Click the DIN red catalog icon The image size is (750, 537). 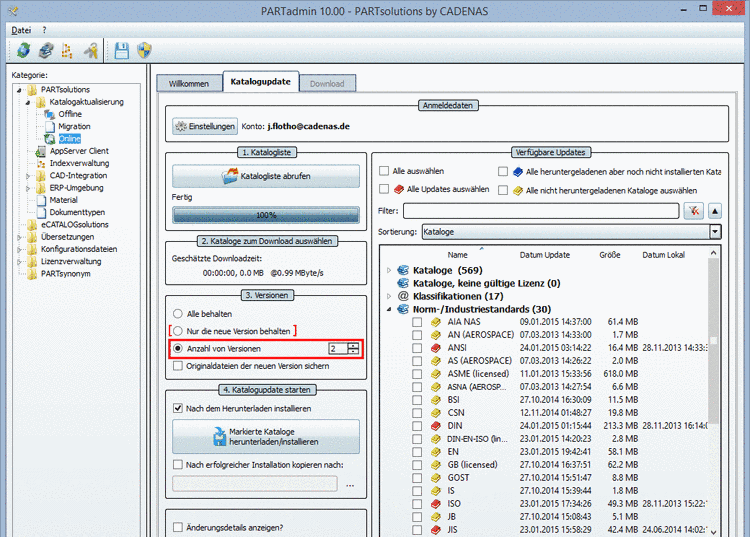[x=435, y=426]
